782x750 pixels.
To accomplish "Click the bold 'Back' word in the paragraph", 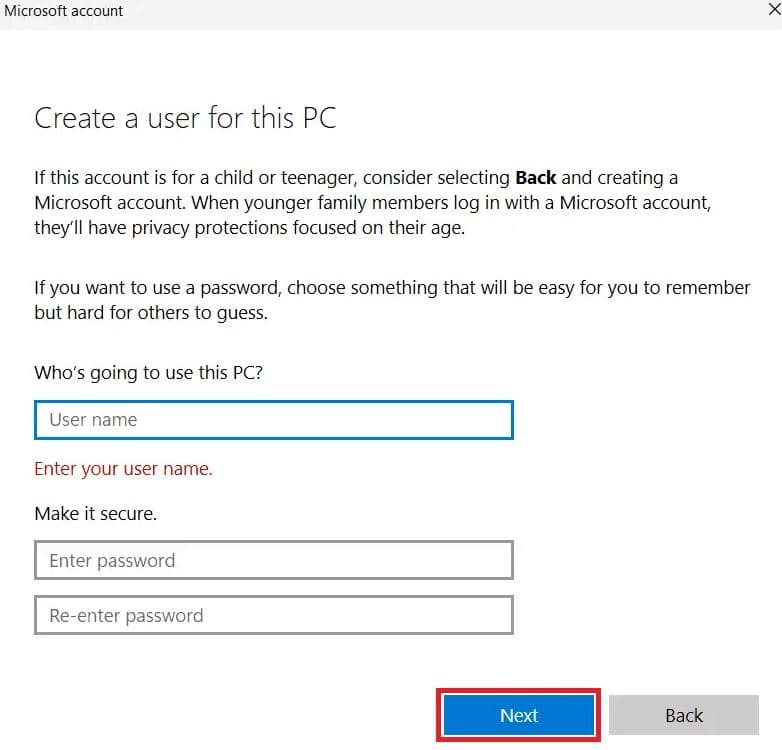I will click(535, 178).
